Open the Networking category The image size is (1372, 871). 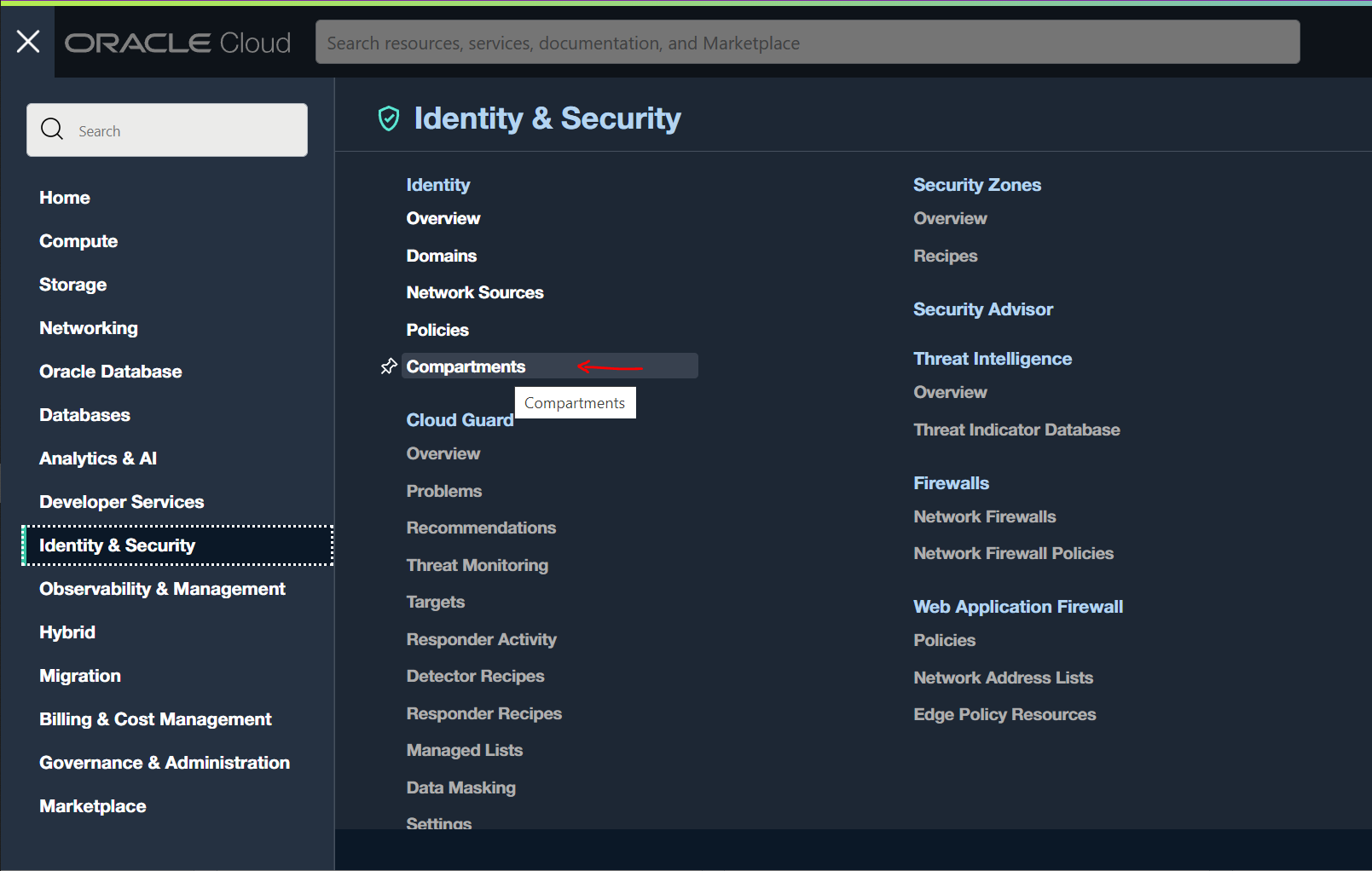tap(89, 328)
